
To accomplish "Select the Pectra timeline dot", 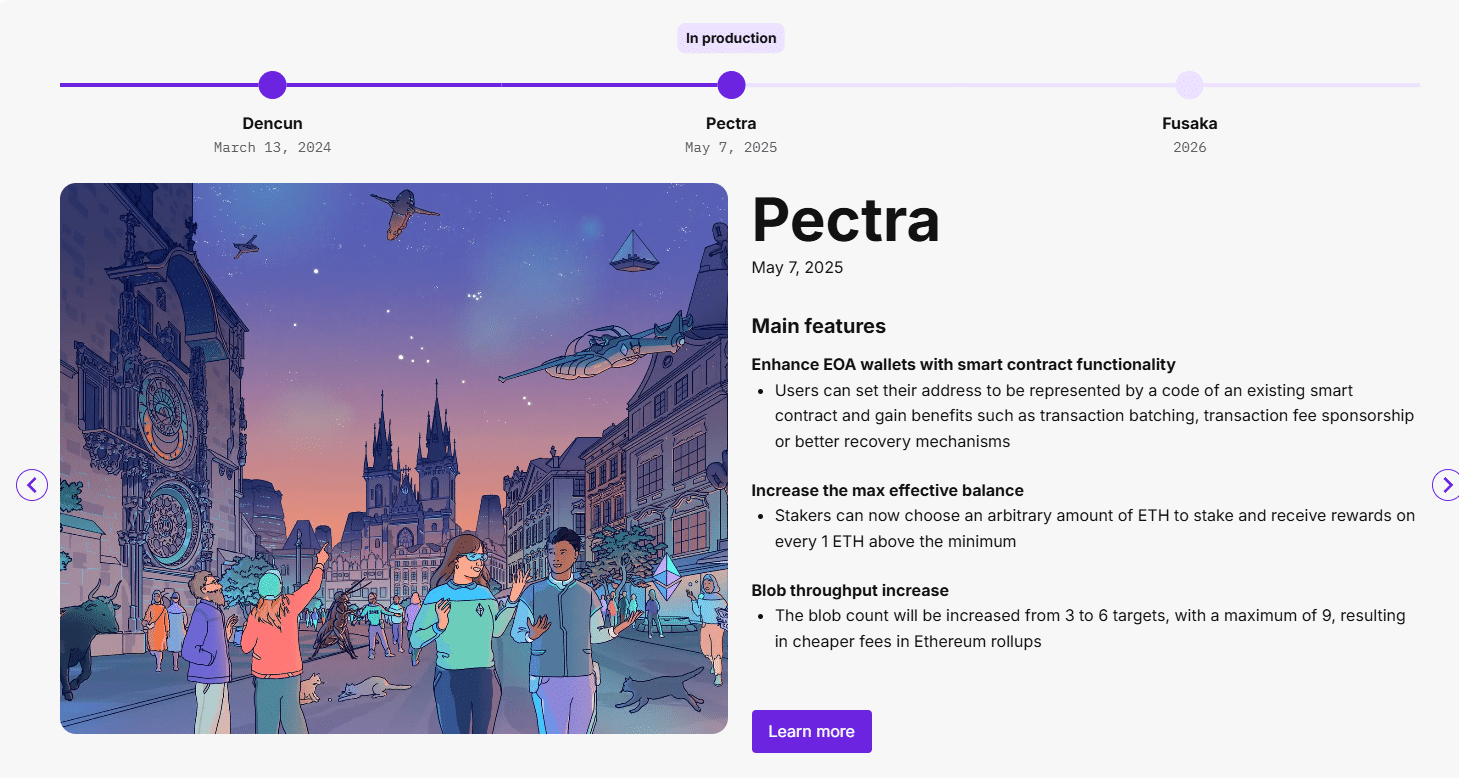I will click(731, 85).
